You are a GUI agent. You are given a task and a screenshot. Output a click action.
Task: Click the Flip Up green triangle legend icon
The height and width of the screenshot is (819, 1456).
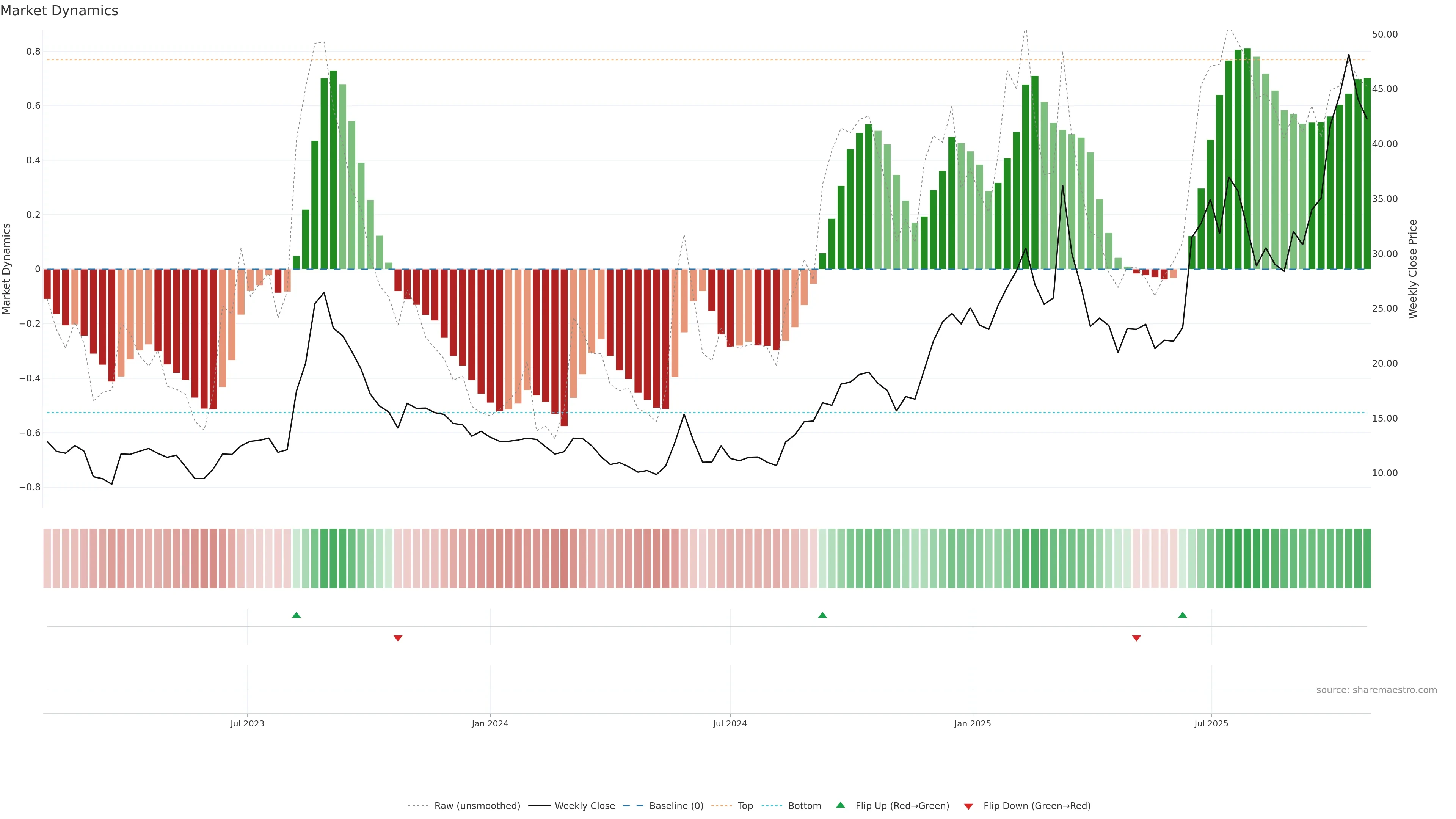[841, 805]
